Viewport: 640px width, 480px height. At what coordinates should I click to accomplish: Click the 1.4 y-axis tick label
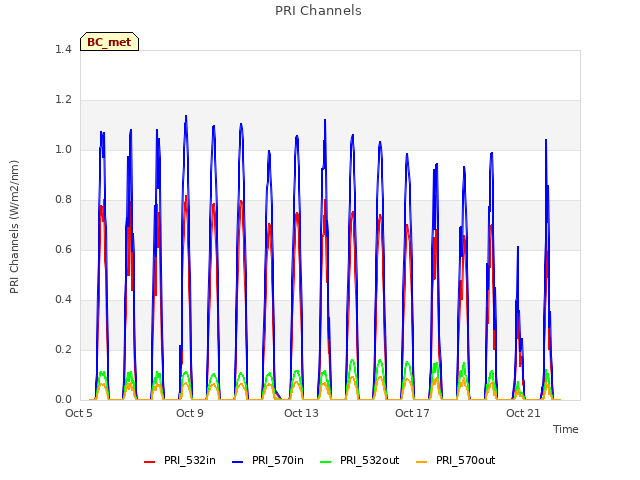63,49
